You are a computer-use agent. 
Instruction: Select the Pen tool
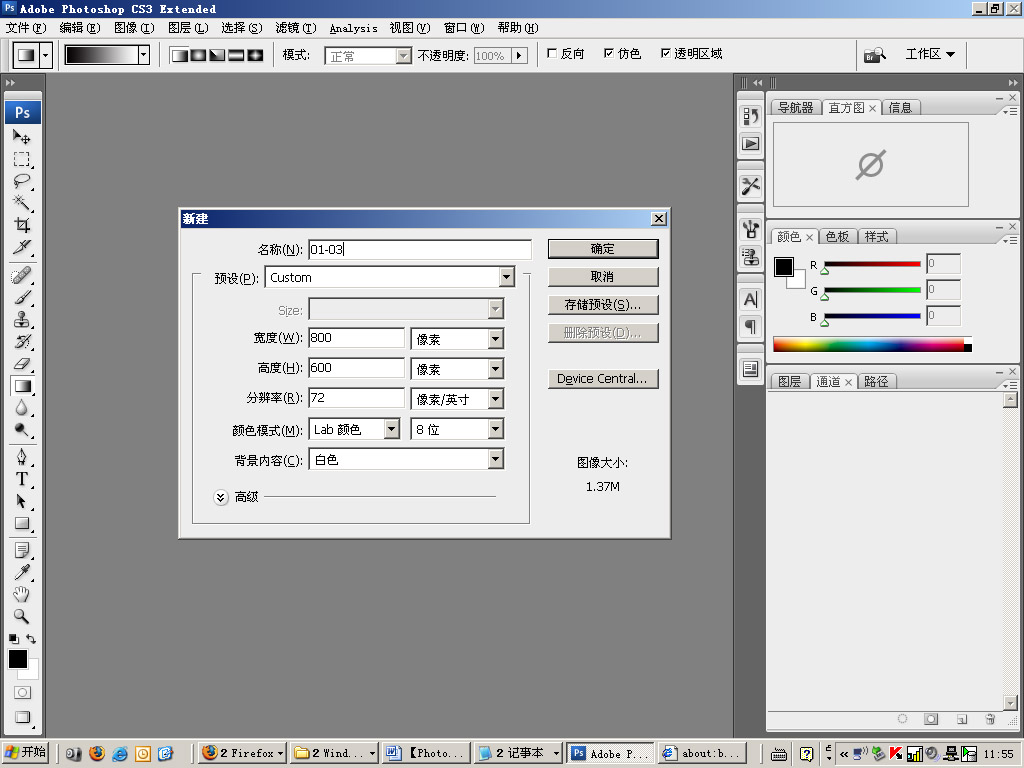click(22, 457)
